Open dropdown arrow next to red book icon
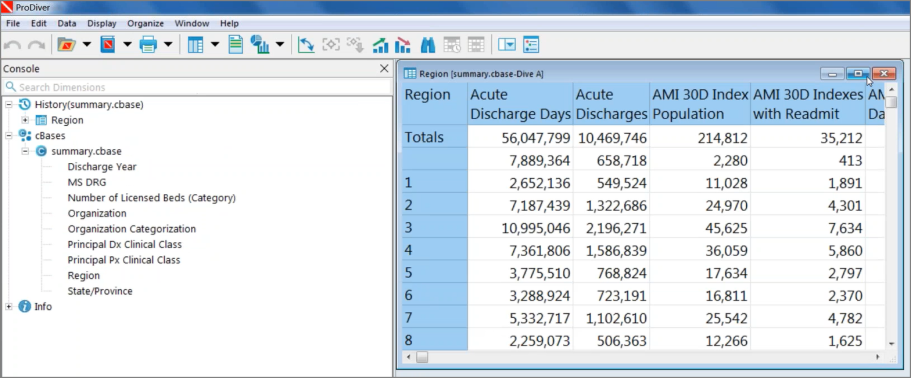Screen dimensions: 911x378 pyautogui.click(x=127, y=45)
